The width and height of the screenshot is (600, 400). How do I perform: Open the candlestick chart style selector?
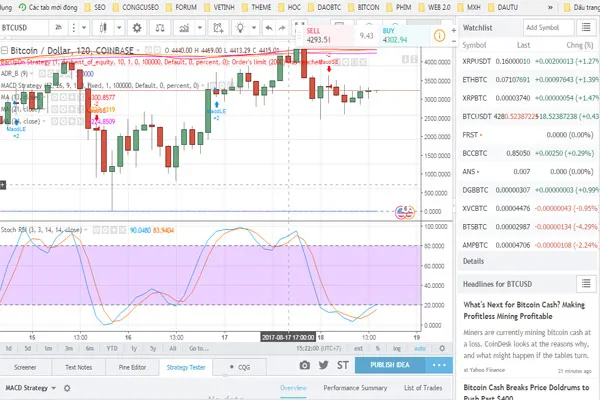point(103,28)
